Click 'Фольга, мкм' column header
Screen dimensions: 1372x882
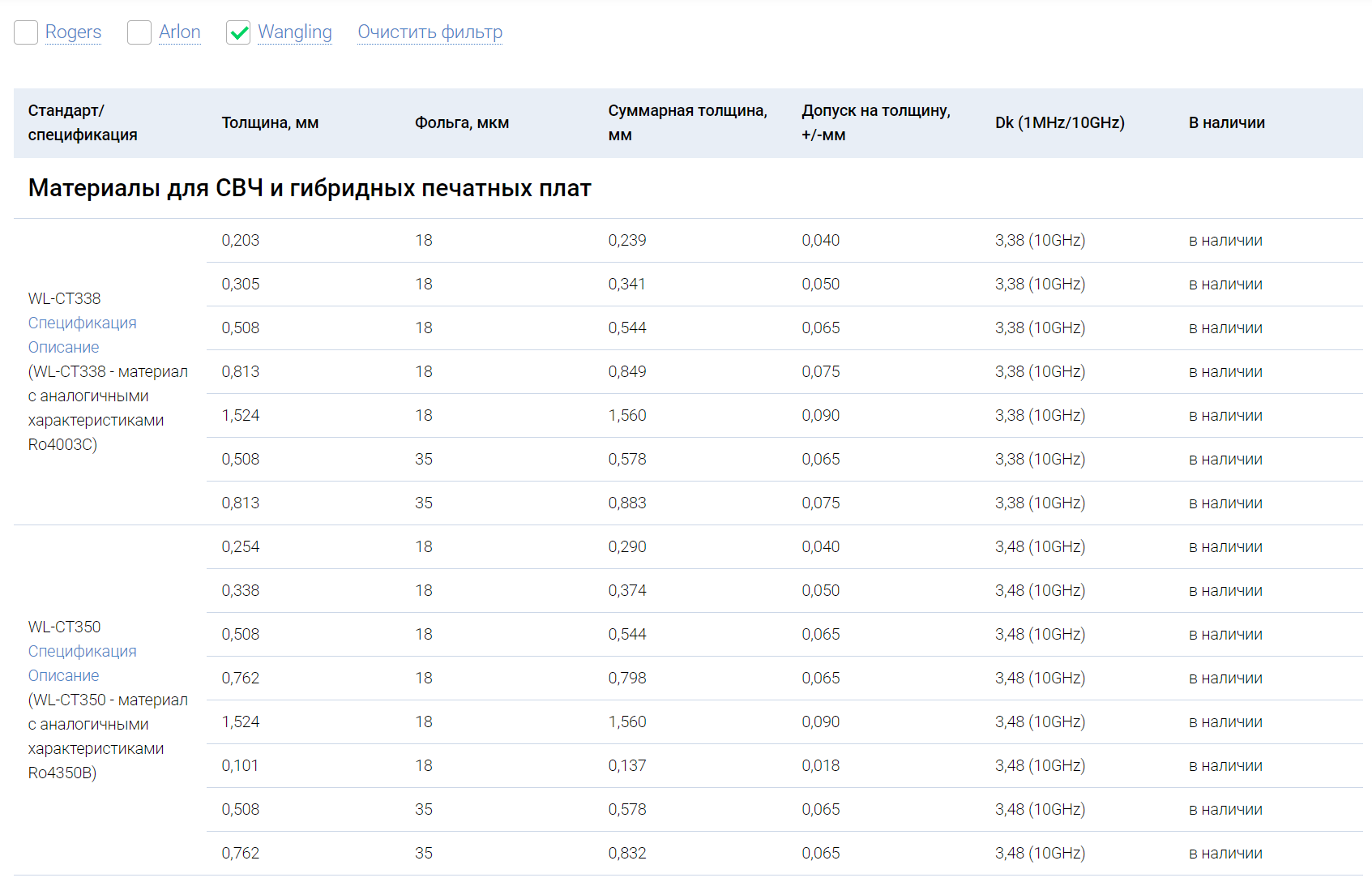pos(462,122)
